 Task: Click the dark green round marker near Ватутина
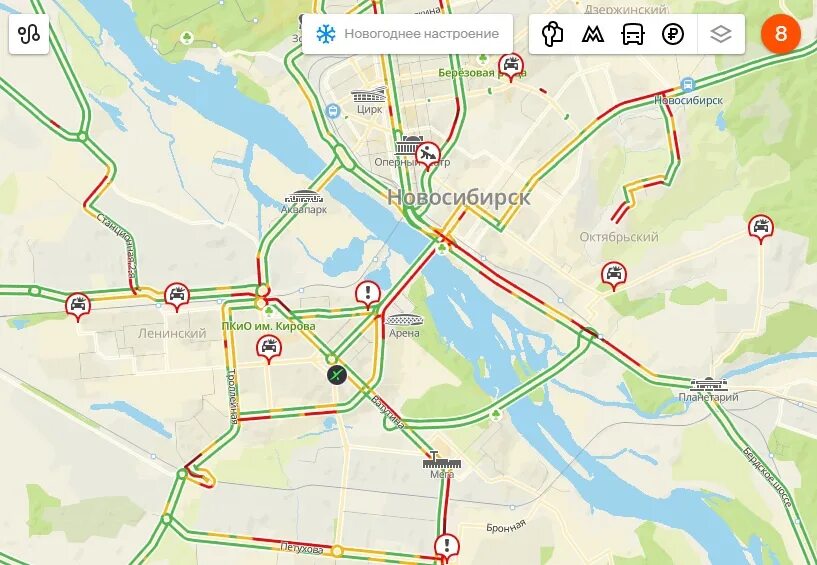pyautogui.click(x=337, y=375)
